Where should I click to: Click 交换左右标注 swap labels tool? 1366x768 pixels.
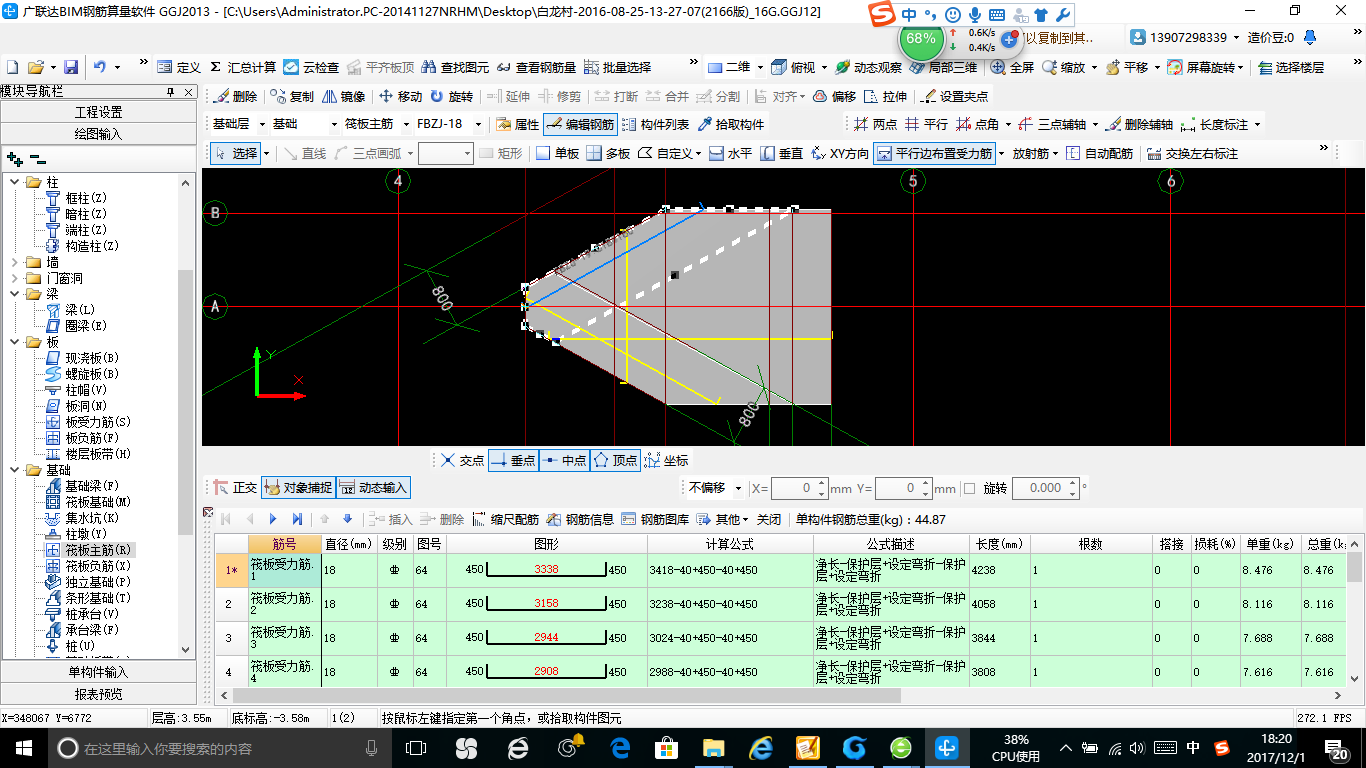pos(1192,153)
